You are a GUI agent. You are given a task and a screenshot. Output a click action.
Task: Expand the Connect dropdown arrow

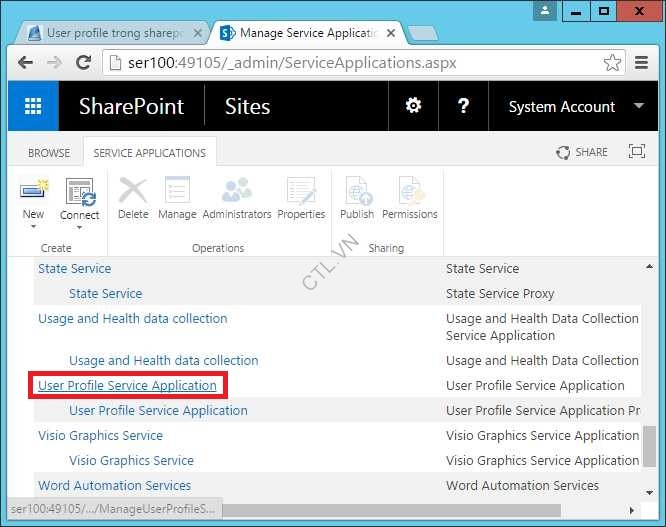click(79, 228)
